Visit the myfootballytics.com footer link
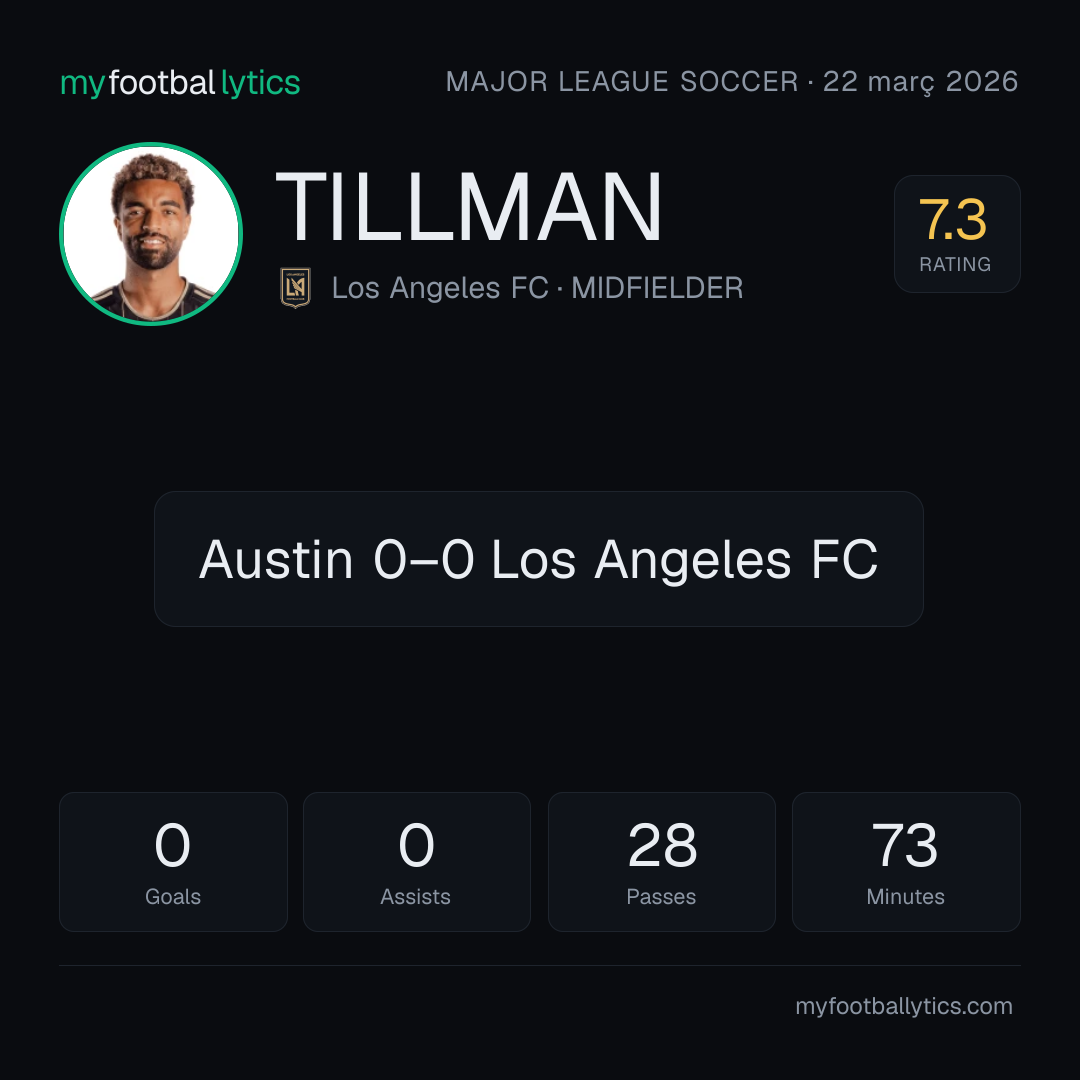 [x=904, y=1006]
